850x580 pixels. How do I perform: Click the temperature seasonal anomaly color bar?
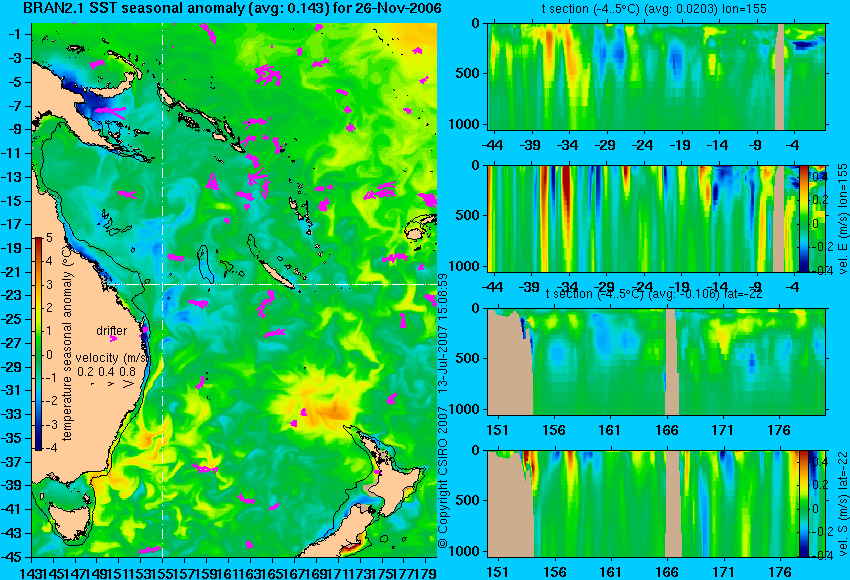[38, 344]
